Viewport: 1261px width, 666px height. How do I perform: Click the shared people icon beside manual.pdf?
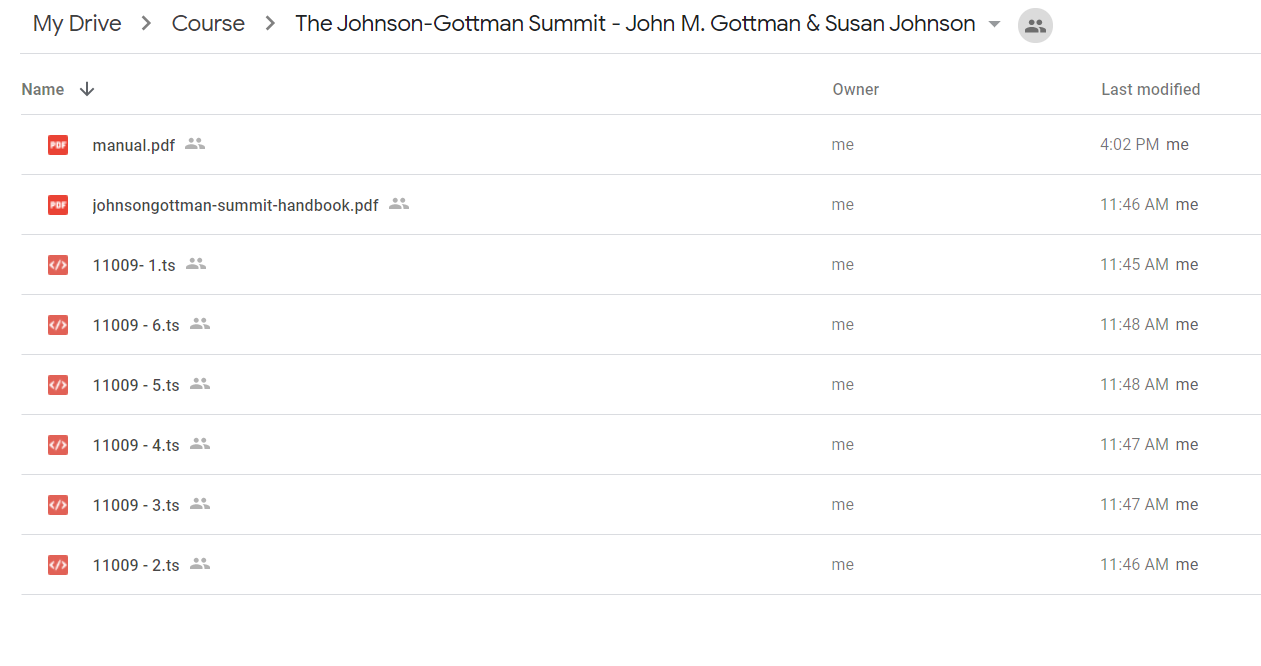point(195,144)
